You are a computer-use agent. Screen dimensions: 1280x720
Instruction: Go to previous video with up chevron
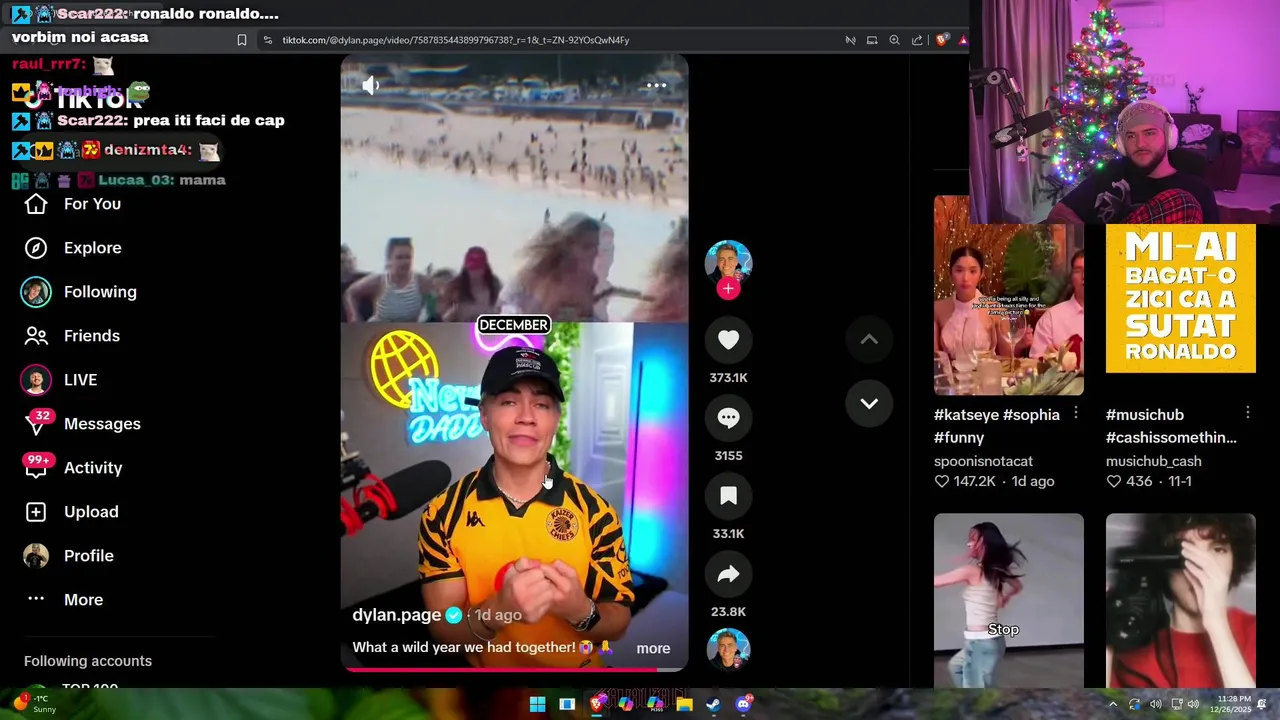pyautogui.click(x=869, y=340)
